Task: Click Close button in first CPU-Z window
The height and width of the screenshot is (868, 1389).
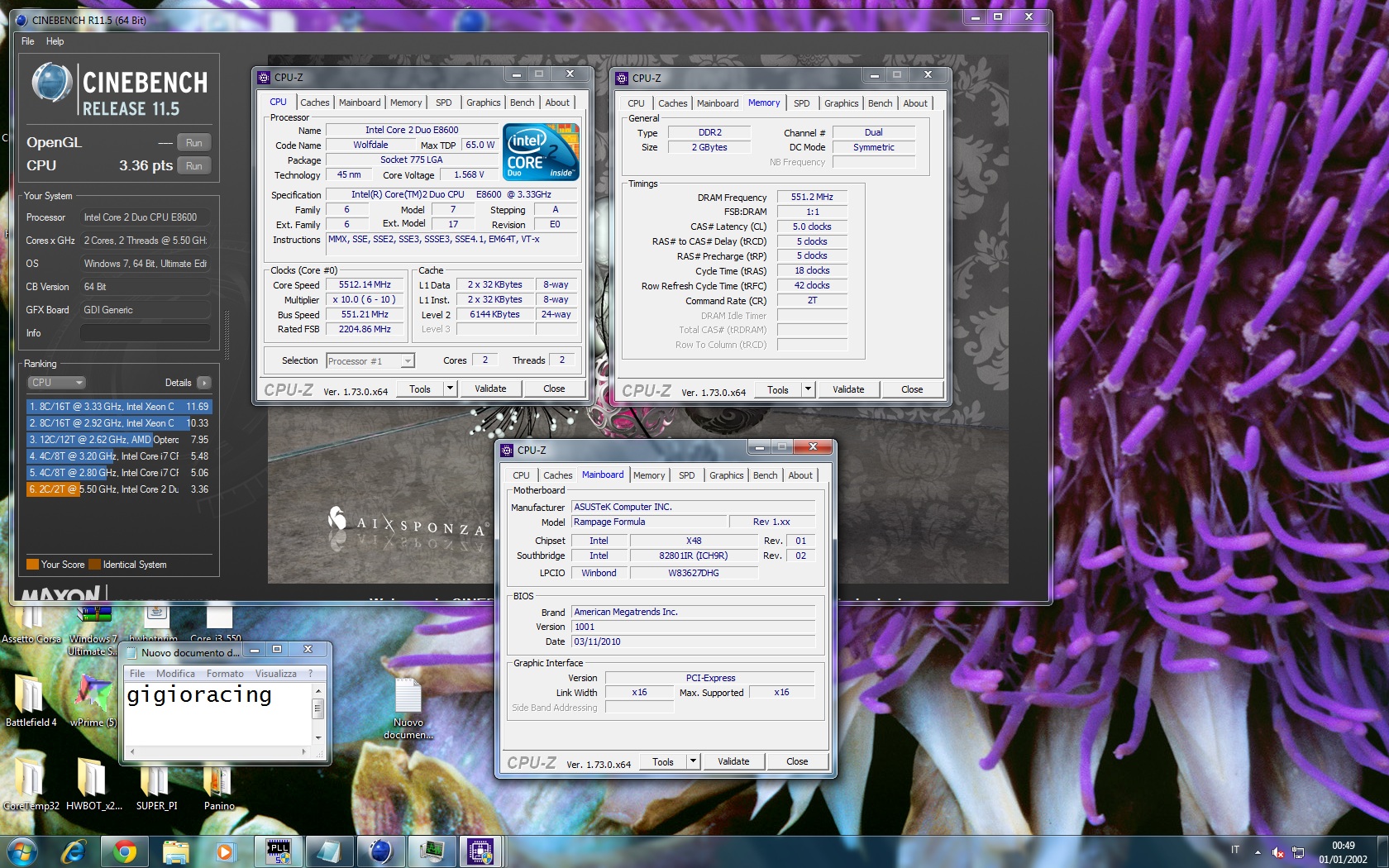Action: click(x=554, y=389)
